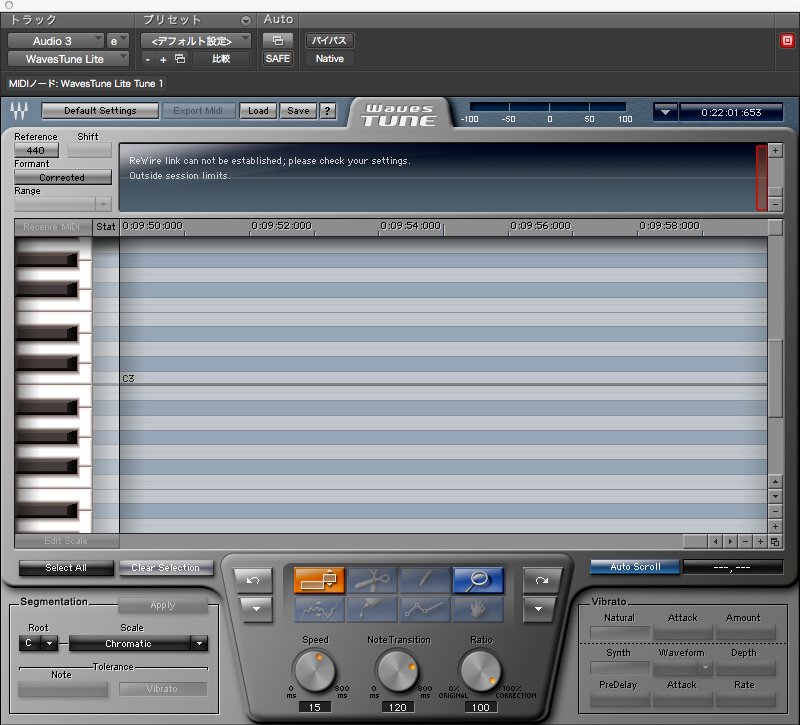
Task: Click the previous preset minus button
Action: point(148,59)
